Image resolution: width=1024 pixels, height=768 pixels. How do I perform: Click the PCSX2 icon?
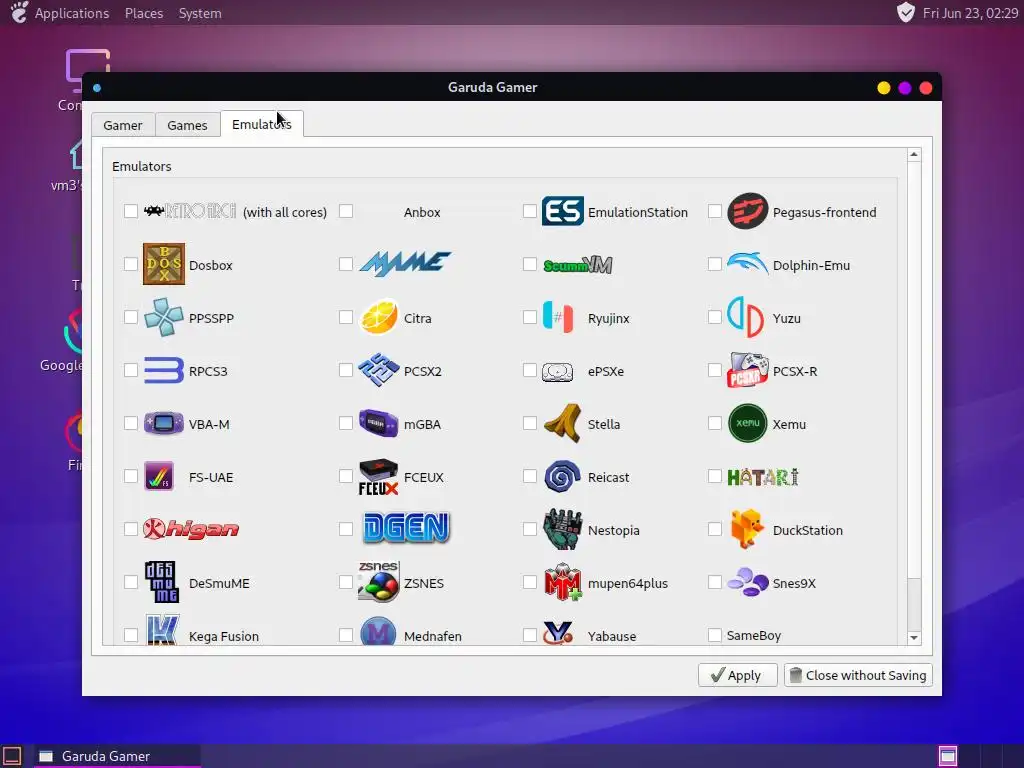click(379, 370)
